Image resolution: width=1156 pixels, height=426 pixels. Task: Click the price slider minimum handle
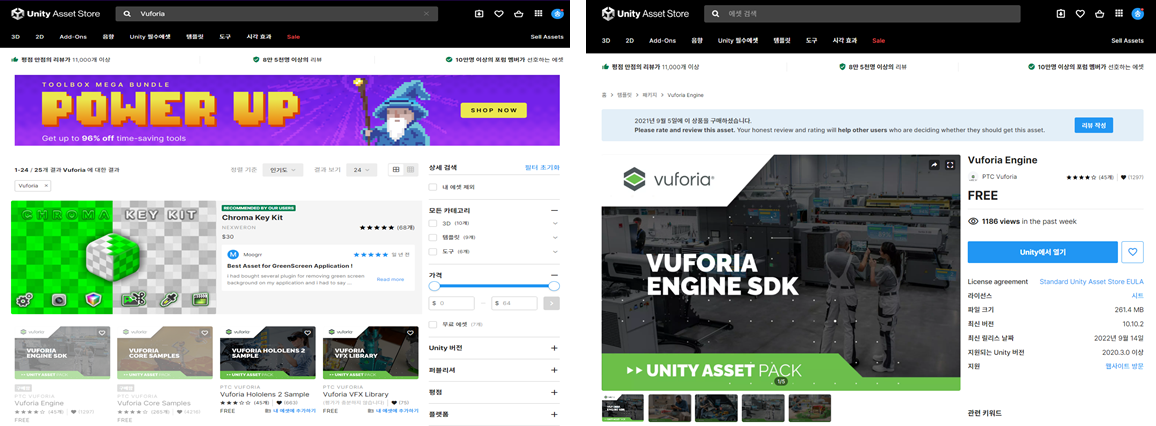pyautogui.click(x=434, y=286)
